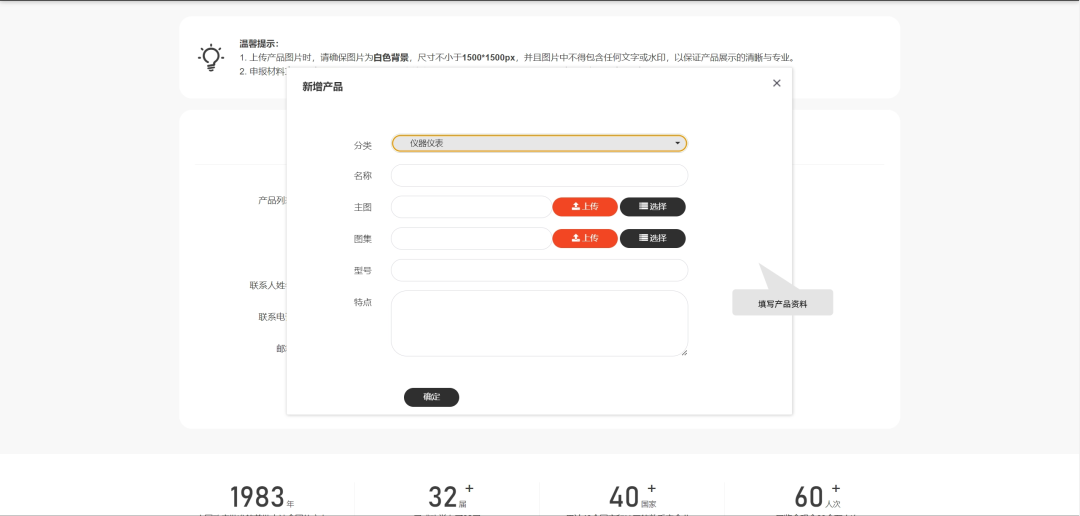Choose gallery images via 图集 选择 button
Viewport: 1080px width, 516px height.
(652, 238)
